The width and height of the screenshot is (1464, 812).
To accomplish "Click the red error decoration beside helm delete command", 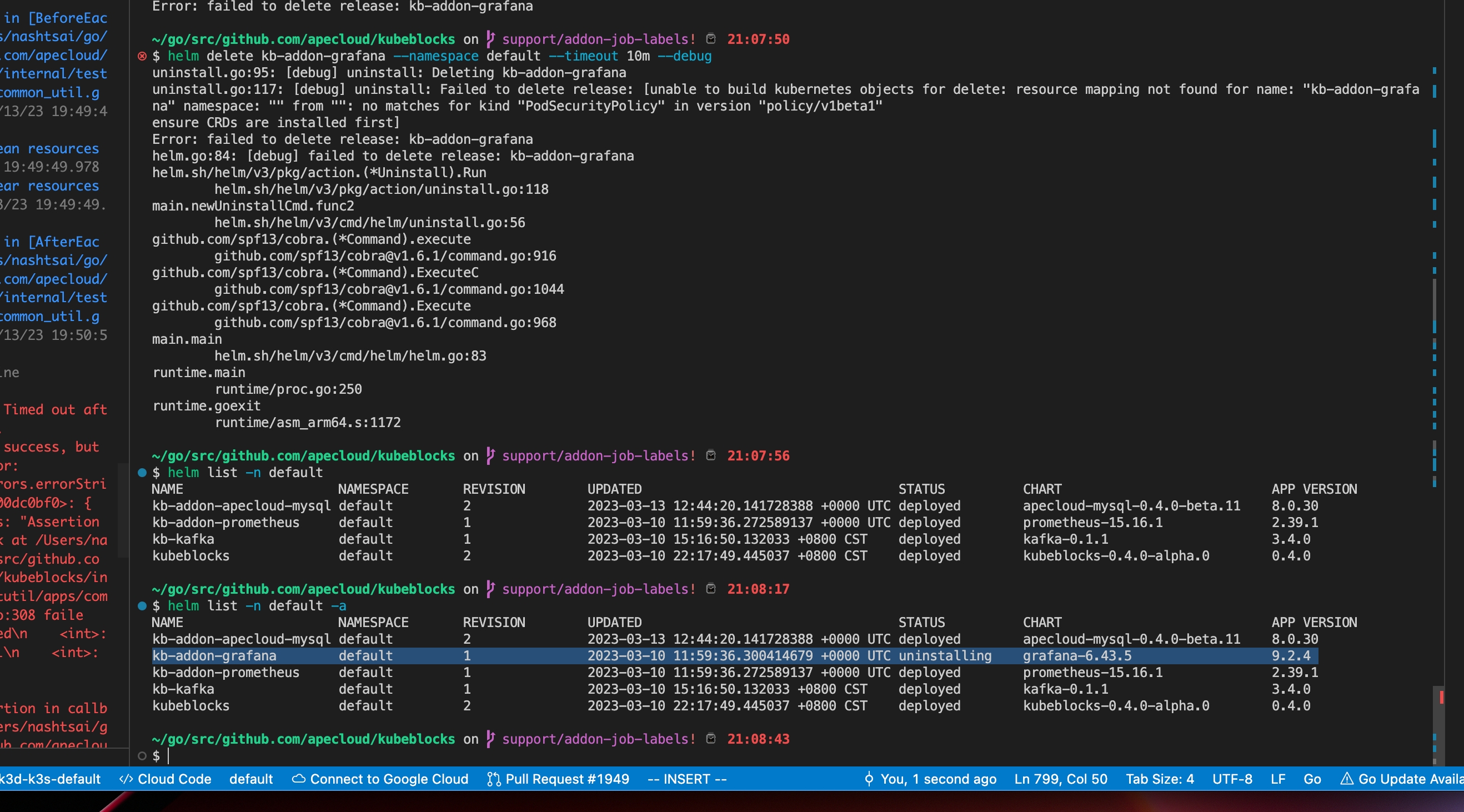I will [x=142, y=56].
